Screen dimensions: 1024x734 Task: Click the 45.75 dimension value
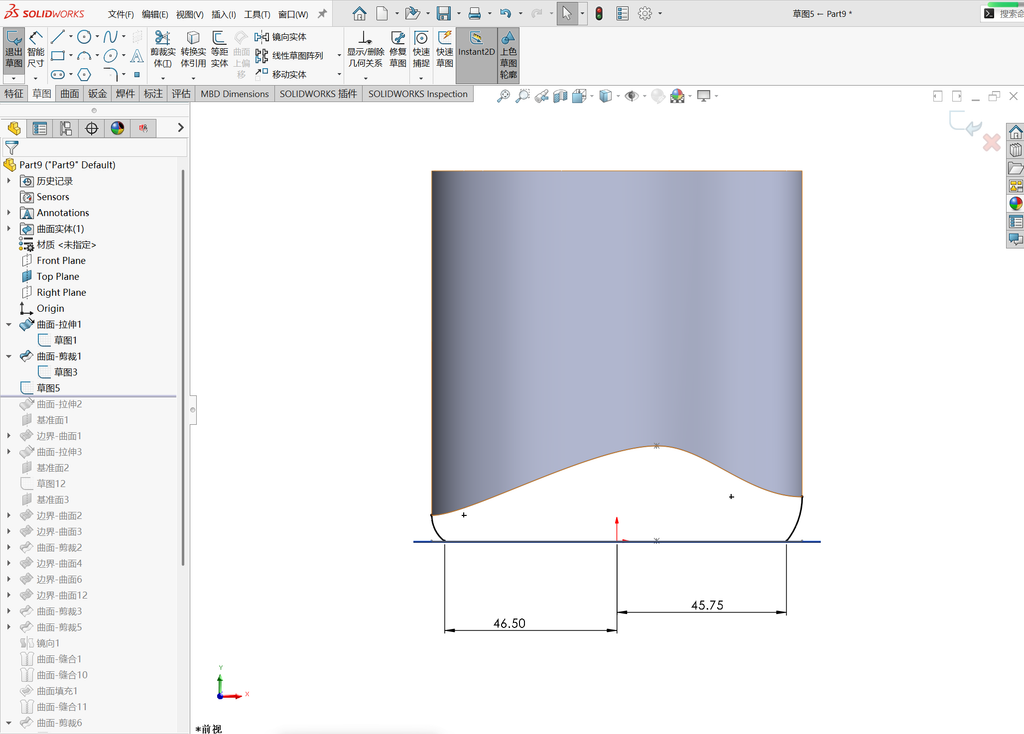click(x=707, y=605)
